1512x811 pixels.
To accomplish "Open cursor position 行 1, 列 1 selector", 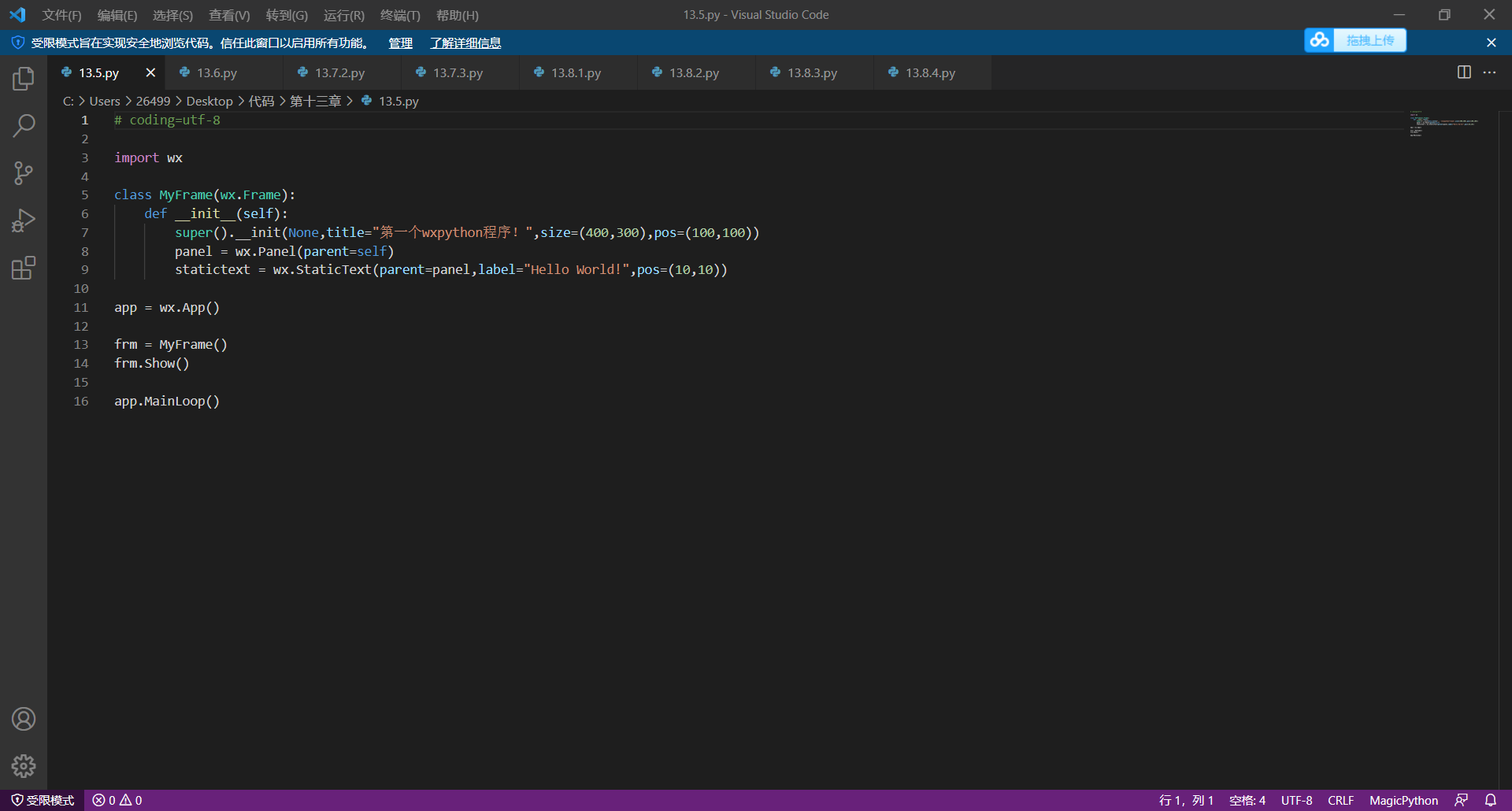I will [1186, 800].
